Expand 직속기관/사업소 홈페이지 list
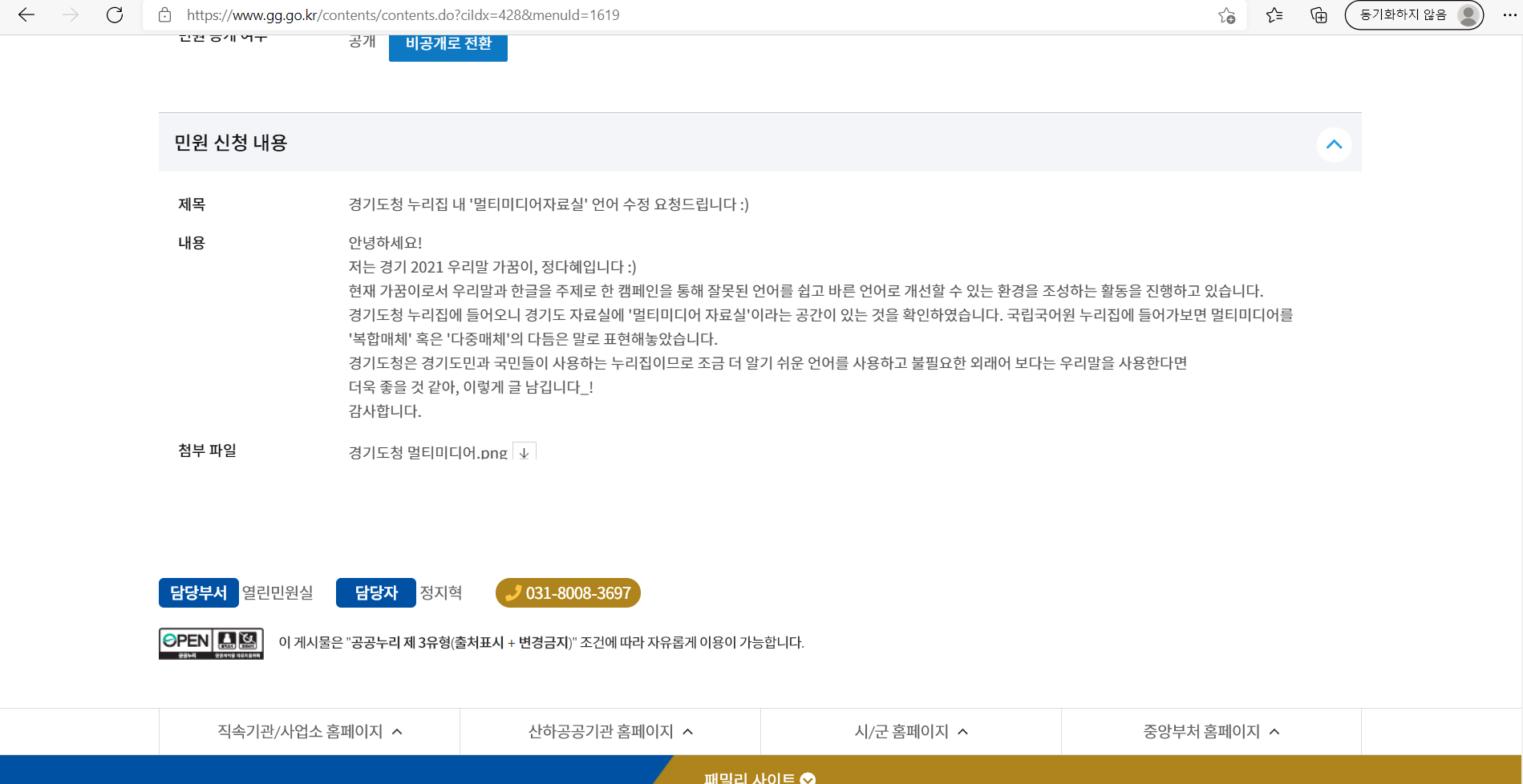 pos(310,731)
